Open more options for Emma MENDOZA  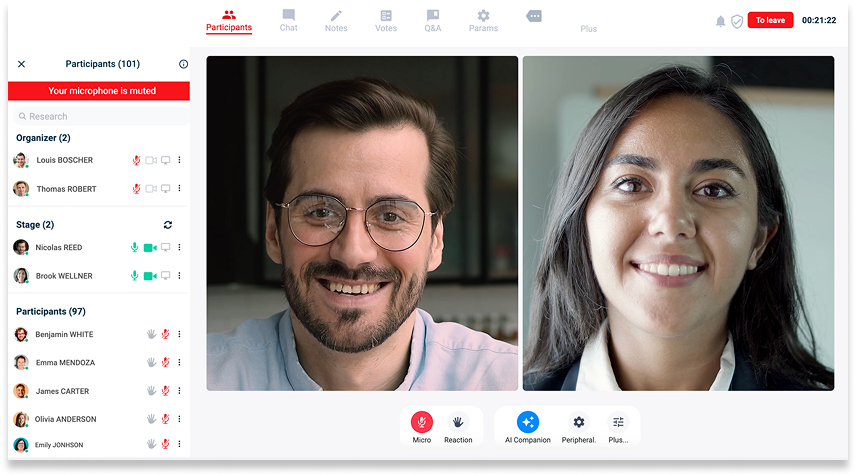(x=180, y=362)
